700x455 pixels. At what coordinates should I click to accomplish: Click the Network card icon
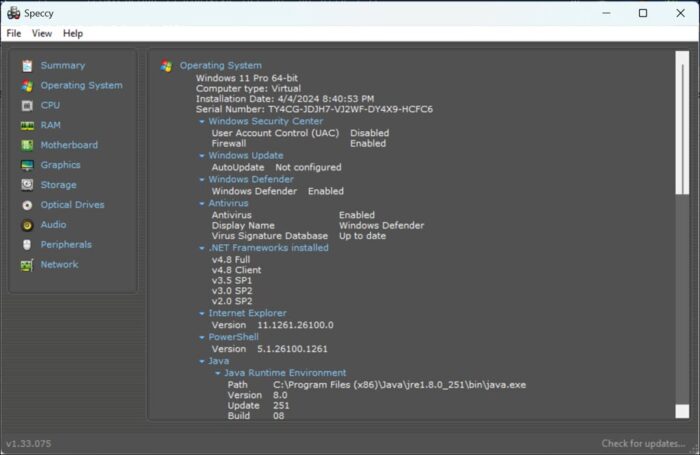27,265
